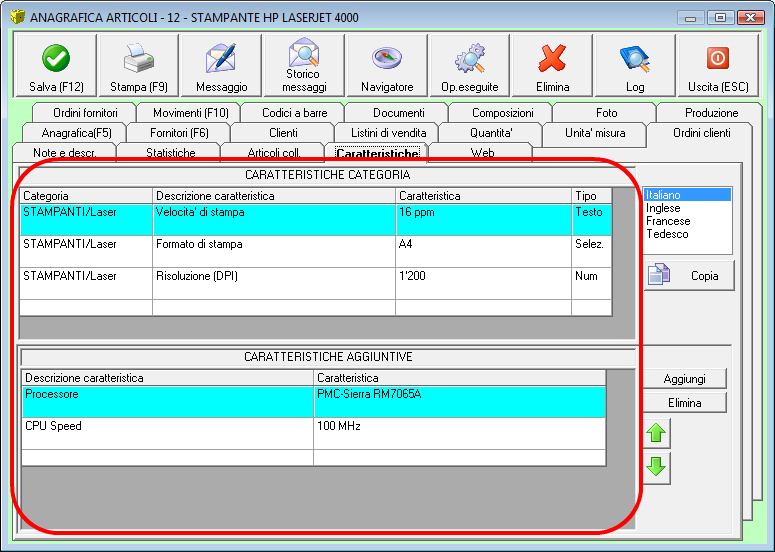Switch to Movimenti (F10) tab
775x552 pixels.
click(x=190, y=113)
